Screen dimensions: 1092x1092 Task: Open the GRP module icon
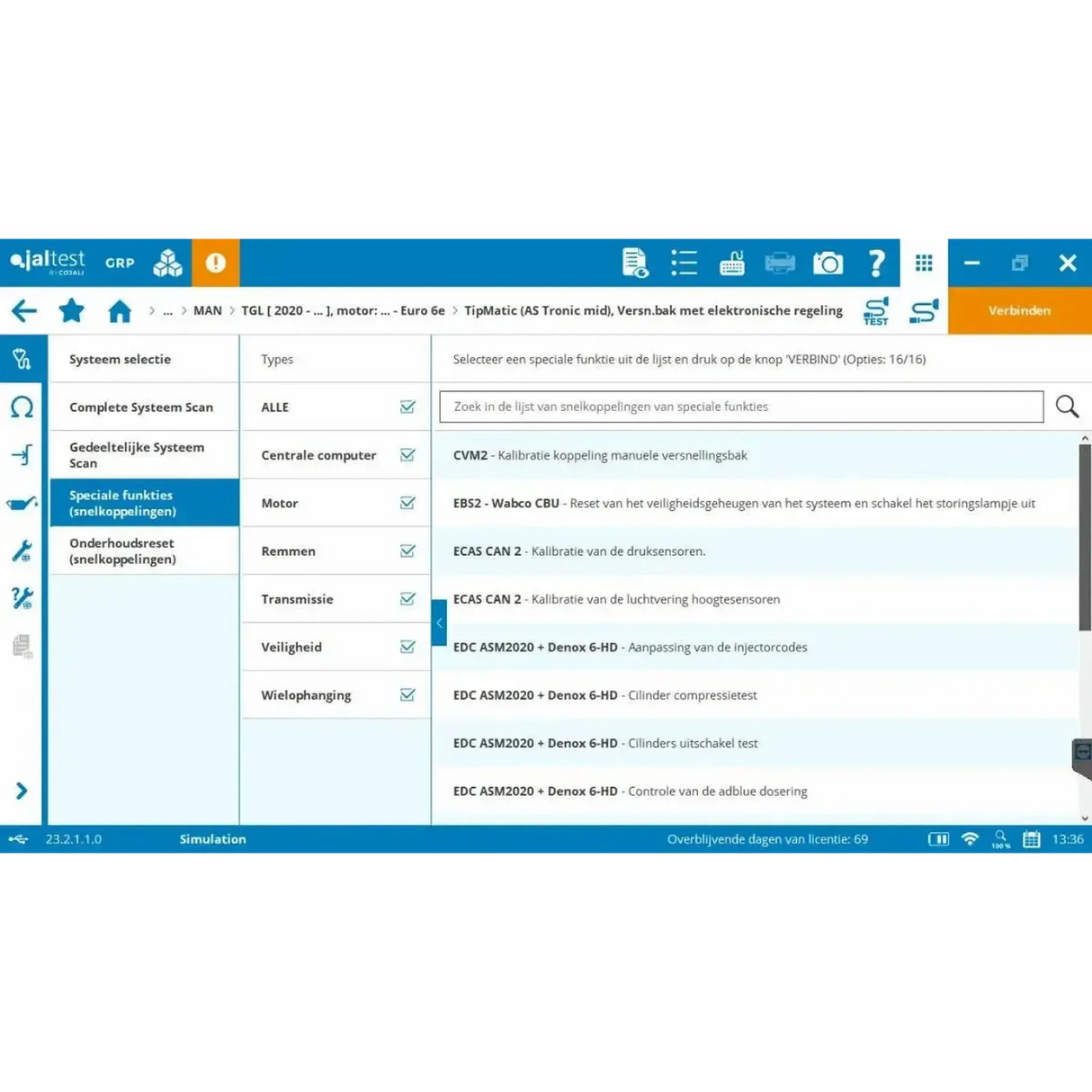click(x=120, y=264)
